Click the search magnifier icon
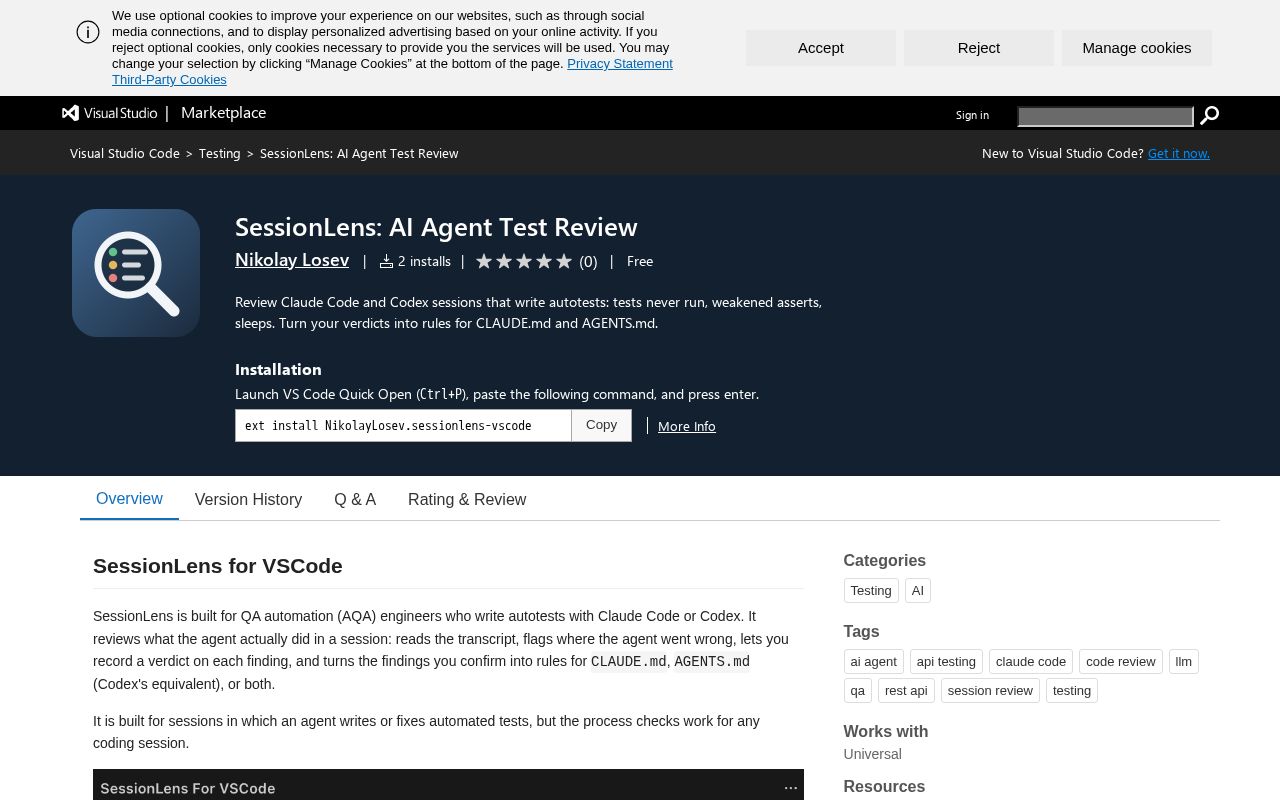 [1209, 115]
